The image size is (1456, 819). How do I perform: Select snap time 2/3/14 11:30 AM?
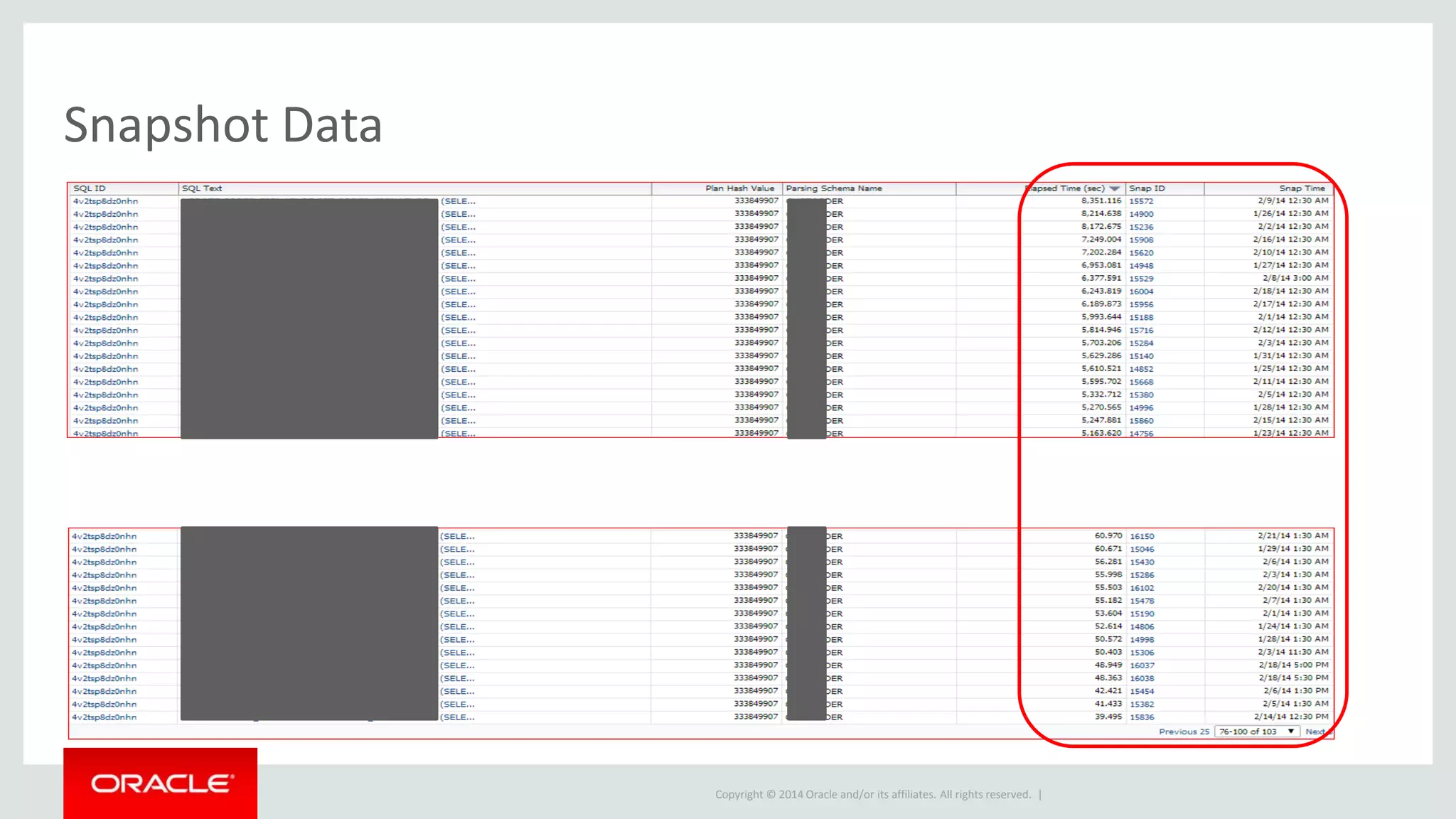1295,652
